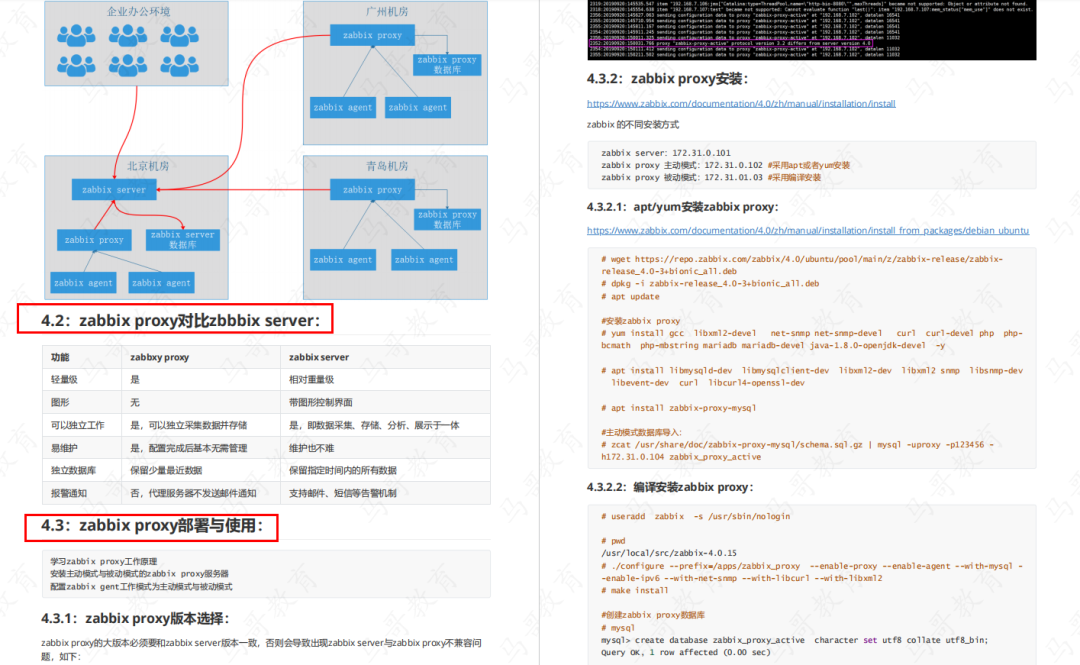Click the right zabbix agent box in 广州机房
Viewport: 1080px width, 665px height.
(417, 108)
